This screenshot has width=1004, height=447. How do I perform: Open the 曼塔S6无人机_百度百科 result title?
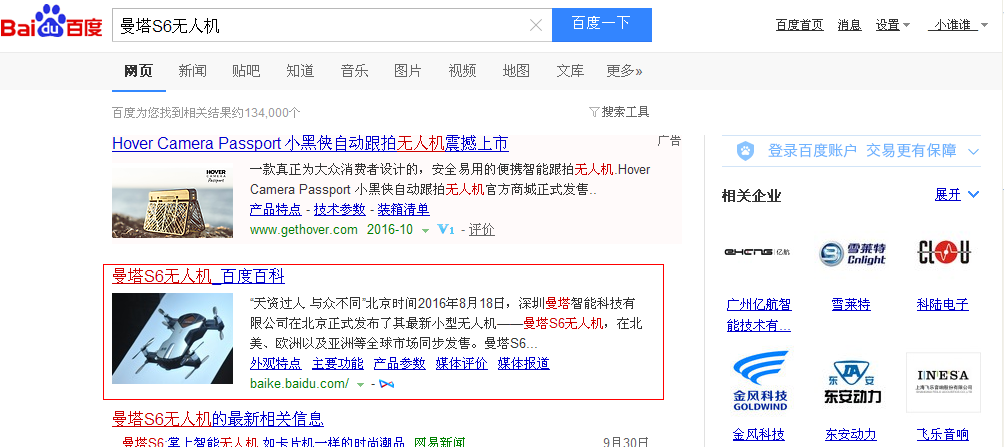tap(198, 277)
